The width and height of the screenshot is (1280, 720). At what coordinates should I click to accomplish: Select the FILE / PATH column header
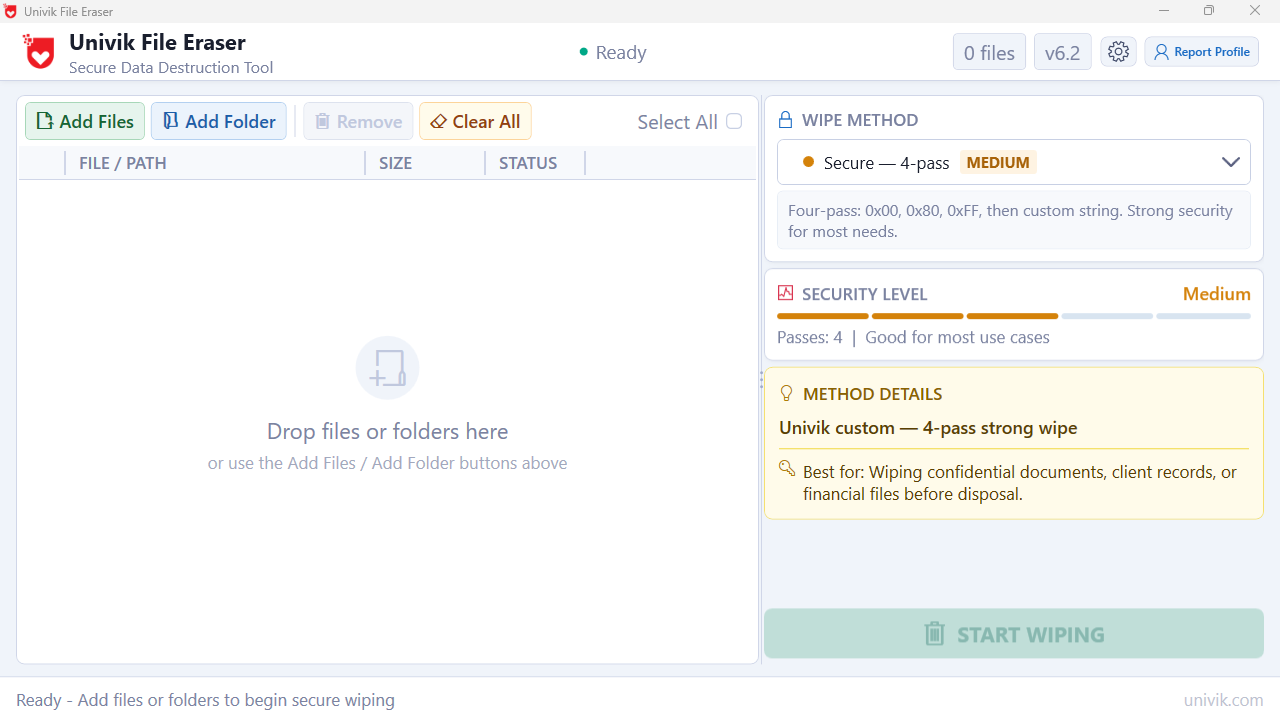tap(122, 162)
